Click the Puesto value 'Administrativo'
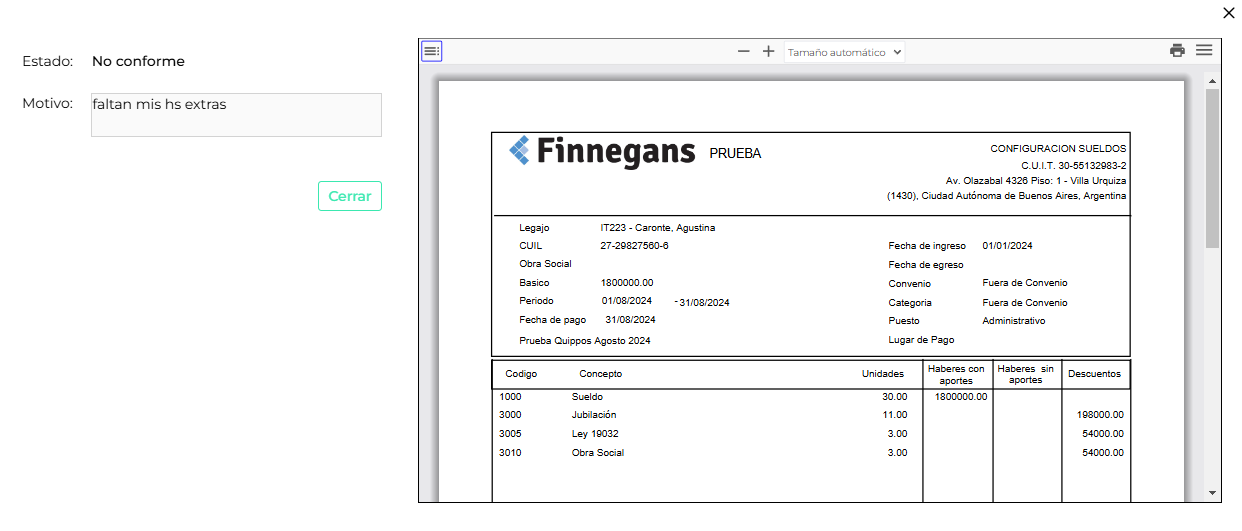 [x=1014, y=321]
